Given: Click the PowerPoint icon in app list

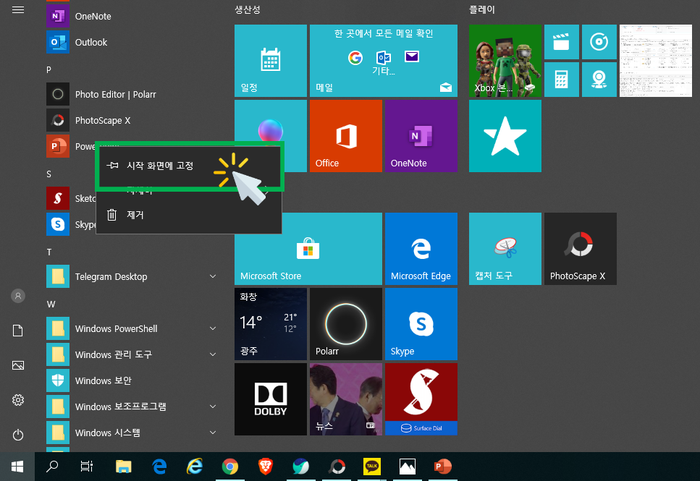Looking at the screenshot, I should point(58,146).
